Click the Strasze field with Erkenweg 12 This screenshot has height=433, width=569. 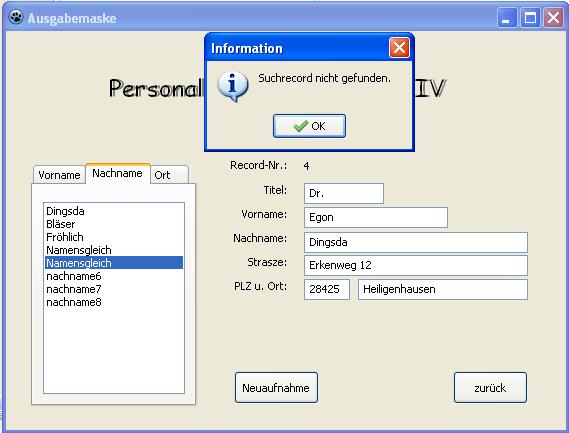[x=416, y=265]
